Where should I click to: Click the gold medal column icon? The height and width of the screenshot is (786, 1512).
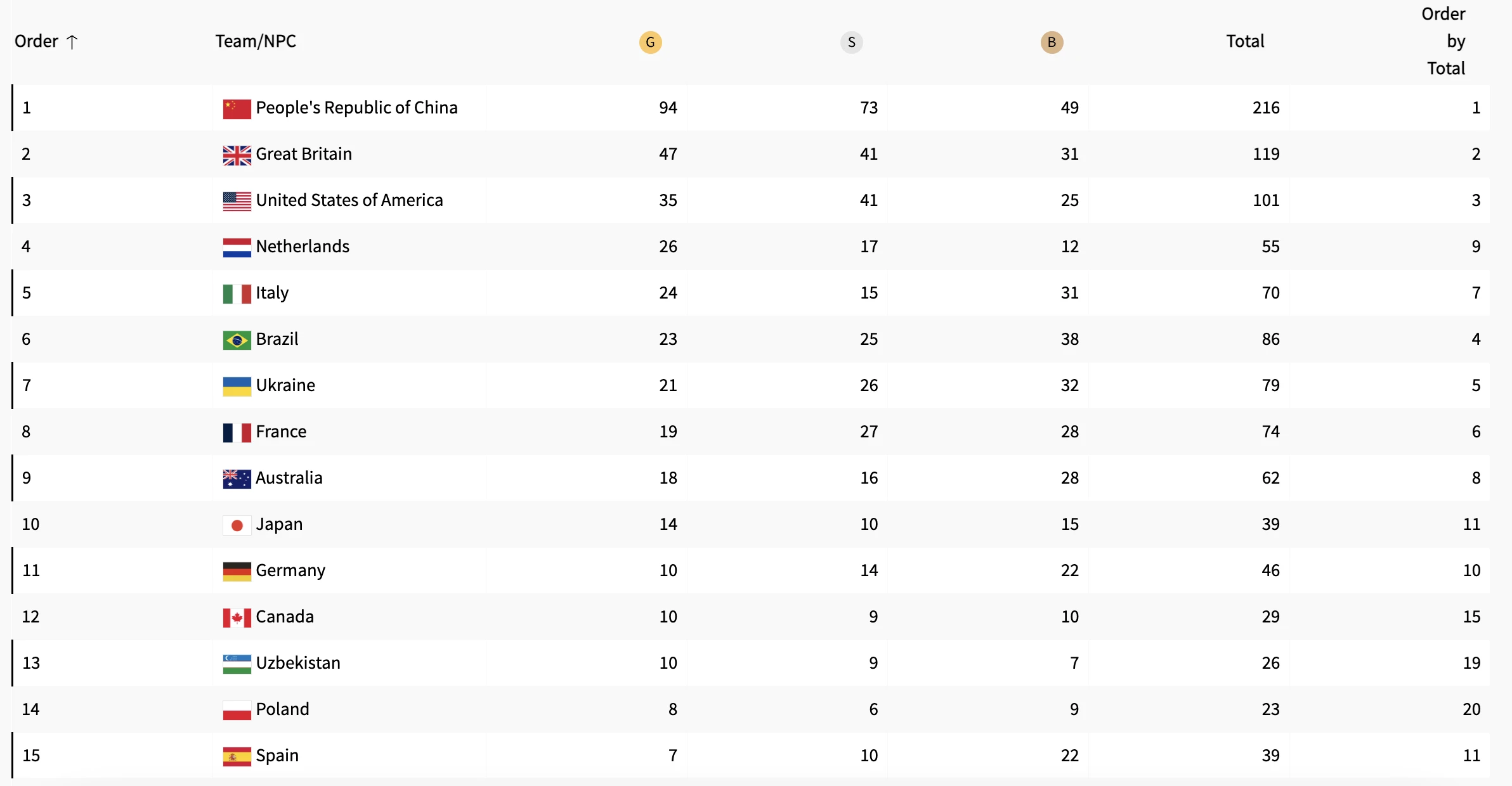click(650, 42)
